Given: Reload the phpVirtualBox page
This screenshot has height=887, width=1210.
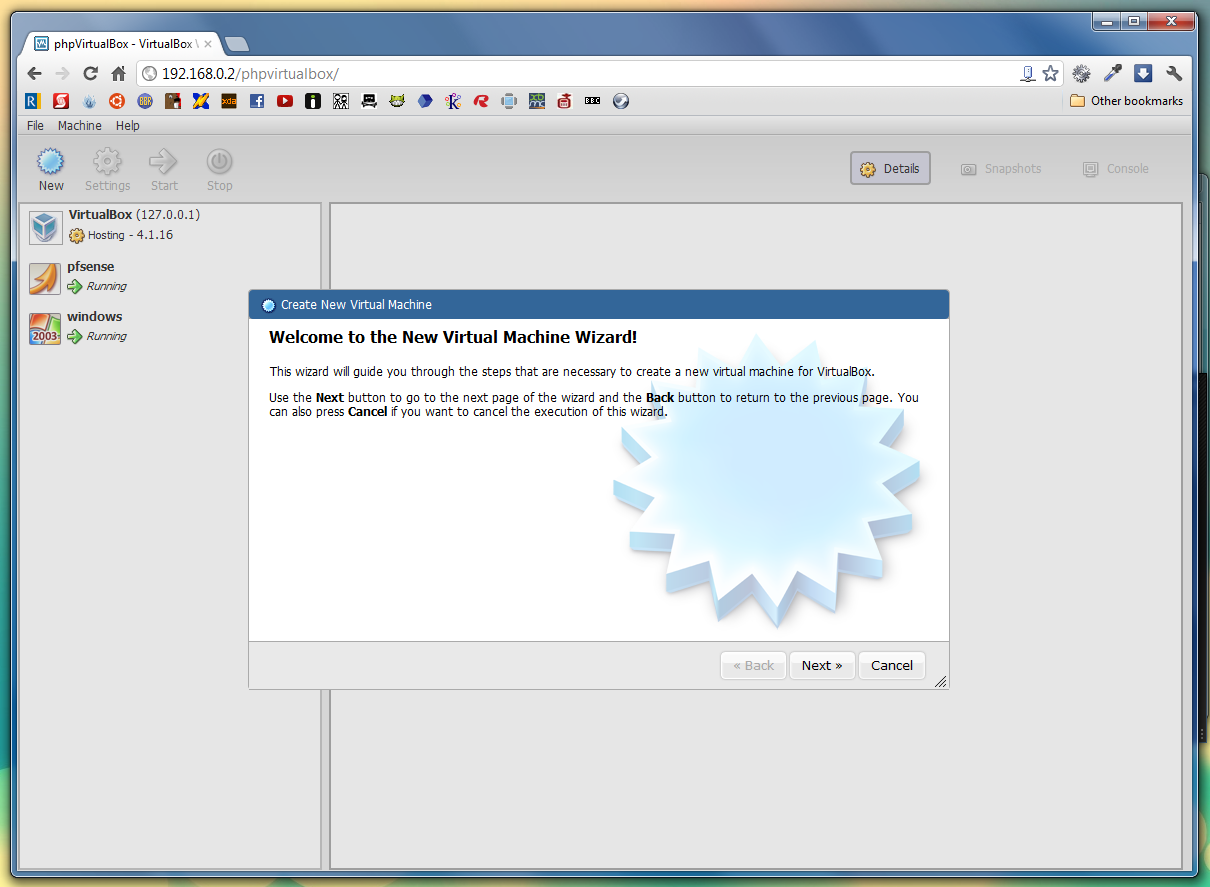Looking at the screenshot, I should click(x=90, y=73).
